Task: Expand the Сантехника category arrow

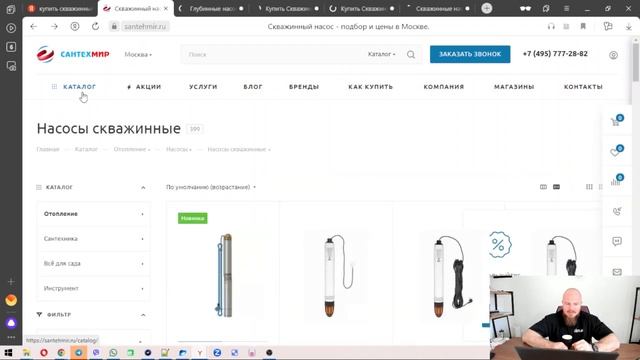Action: point(142,239)
